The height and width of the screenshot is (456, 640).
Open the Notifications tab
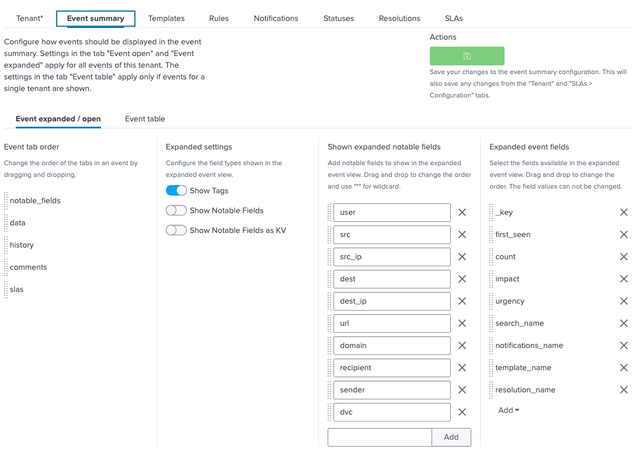click(x=276, y=18)
